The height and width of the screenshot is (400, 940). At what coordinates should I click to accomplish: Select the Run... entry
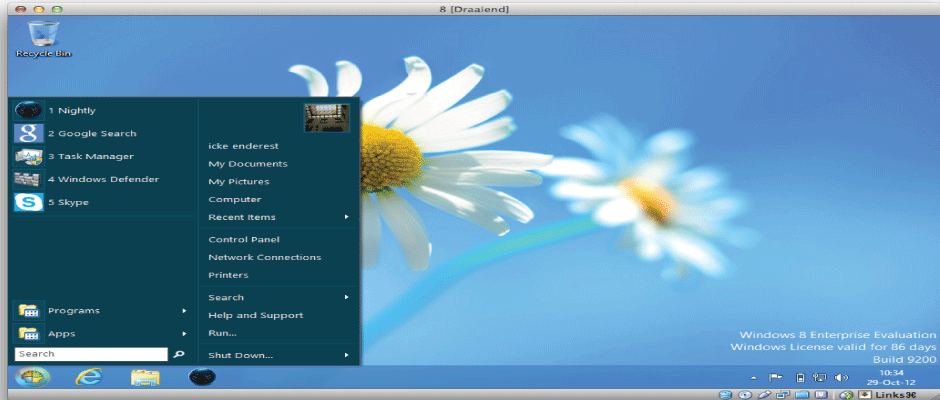(222, 333)
